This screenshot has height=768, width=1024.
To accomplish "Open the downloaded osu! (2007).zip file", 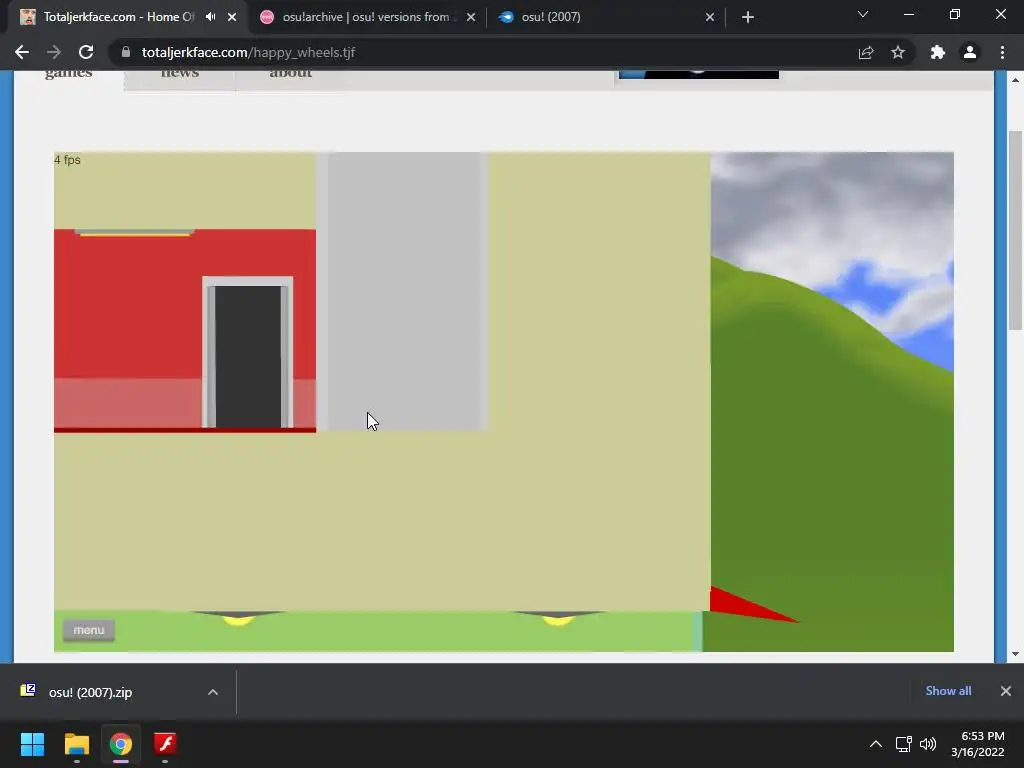I will click(x=90, y=692).
